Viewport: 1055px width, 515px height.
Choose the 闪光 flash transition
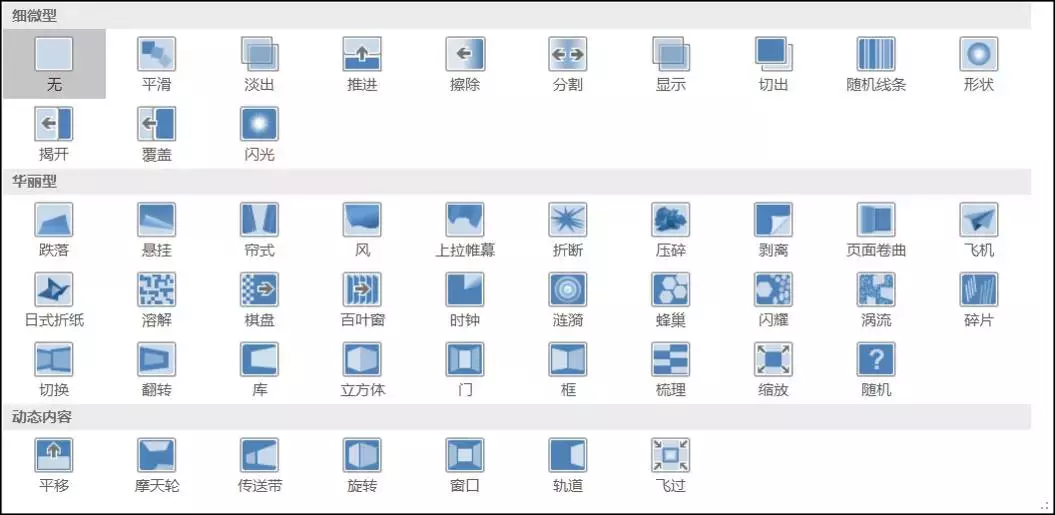pos(260,134)
